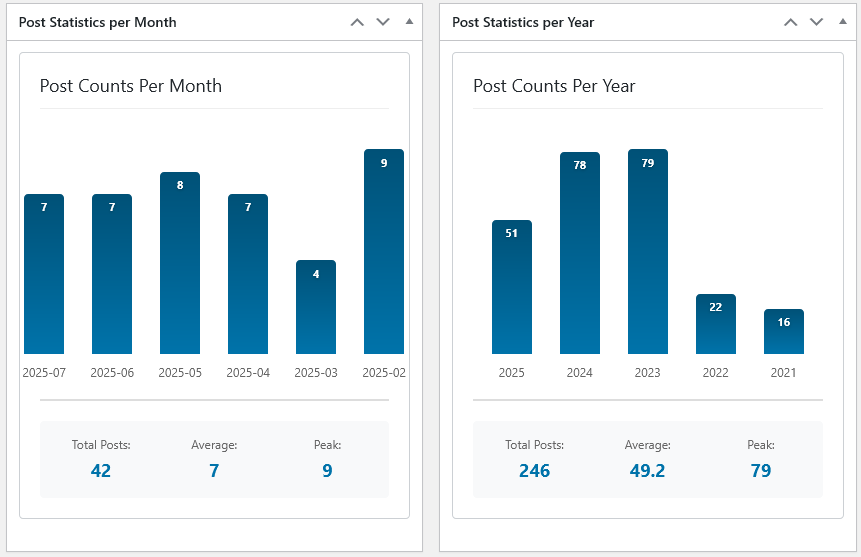861x557 pixels.
Task: Click the Post Statistics per Year title
Action: [x=523, y=23]
